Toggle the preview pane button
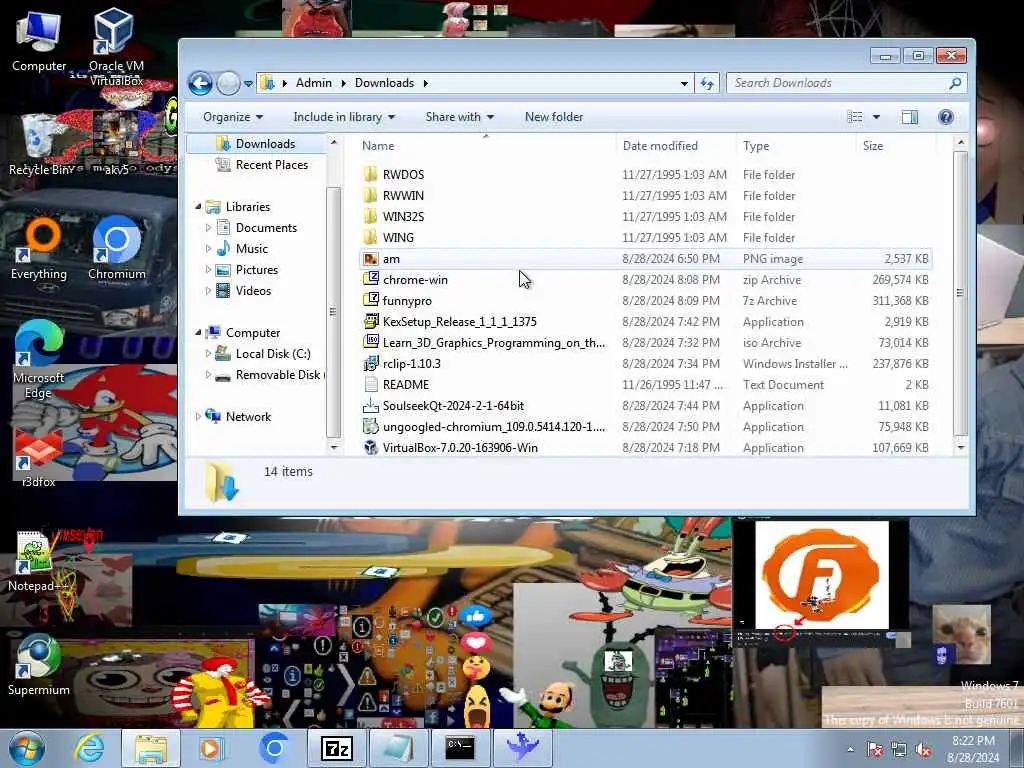The height and width of the screenshot is (768, 1024). tap(910, 117)
